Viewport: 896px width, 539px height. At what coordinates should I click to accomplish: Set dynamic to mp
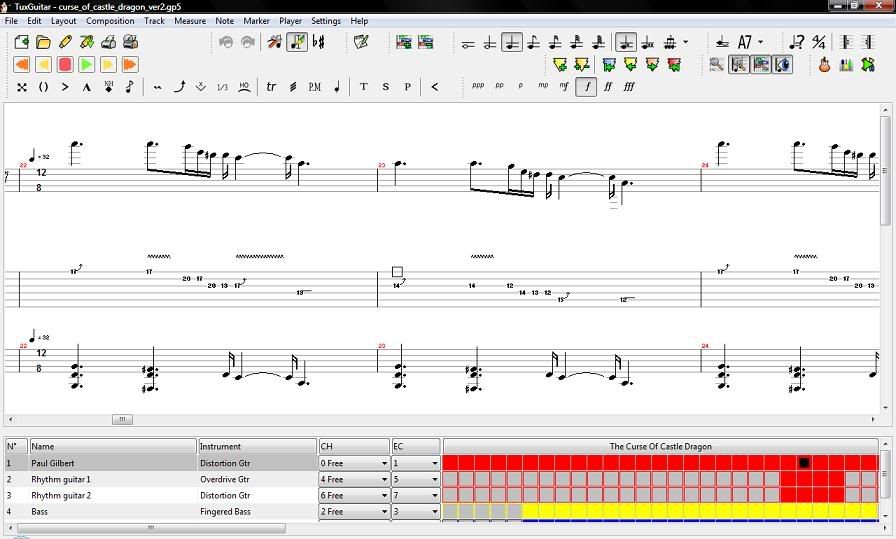click(543, 86)
